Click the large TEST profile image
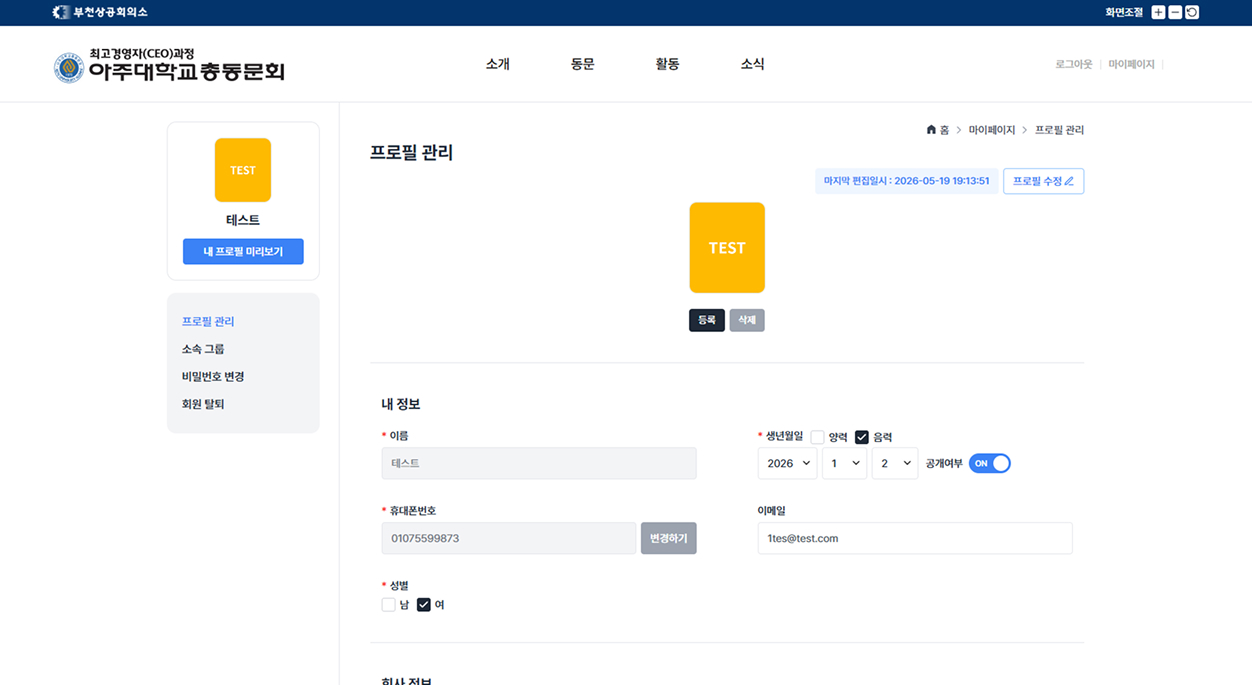 click(x=727, y=248)
